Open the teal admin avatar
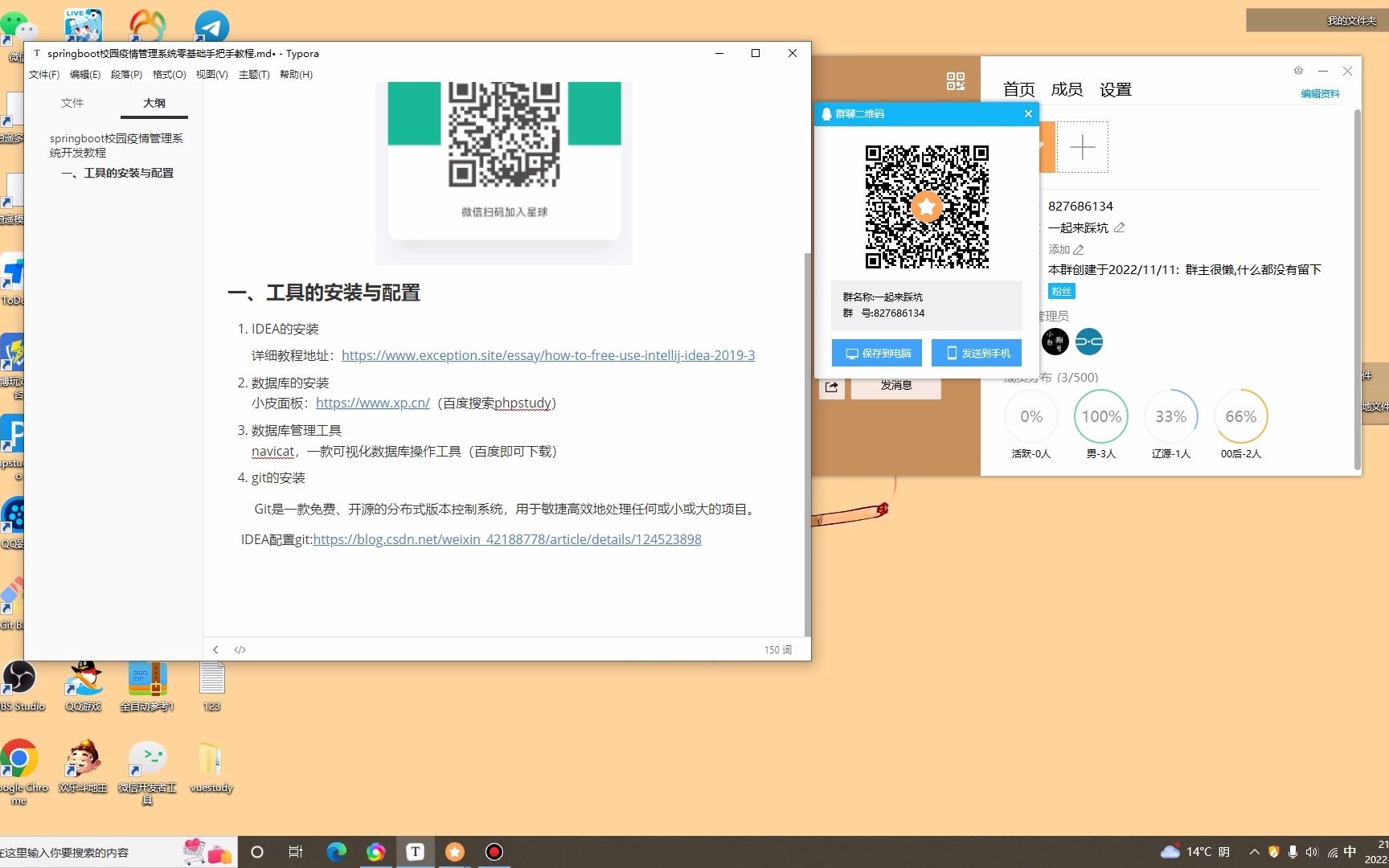The image size is (1389, 868). point(1089,342)
